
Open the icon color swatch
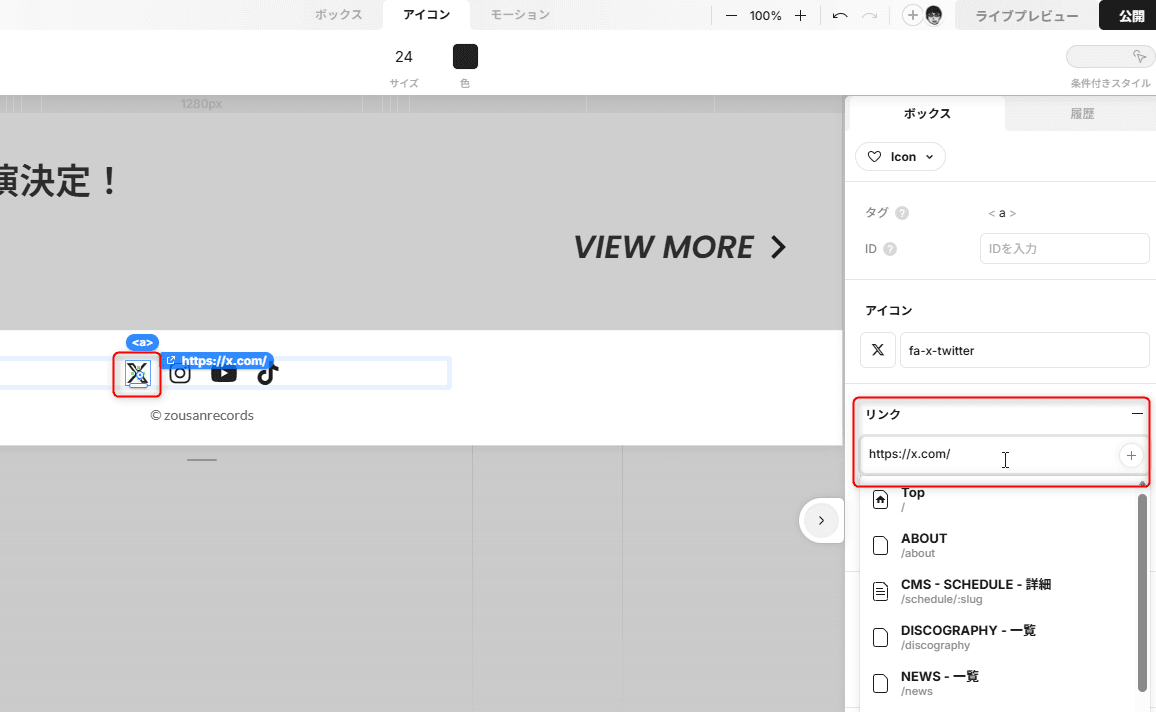point(465,56)
